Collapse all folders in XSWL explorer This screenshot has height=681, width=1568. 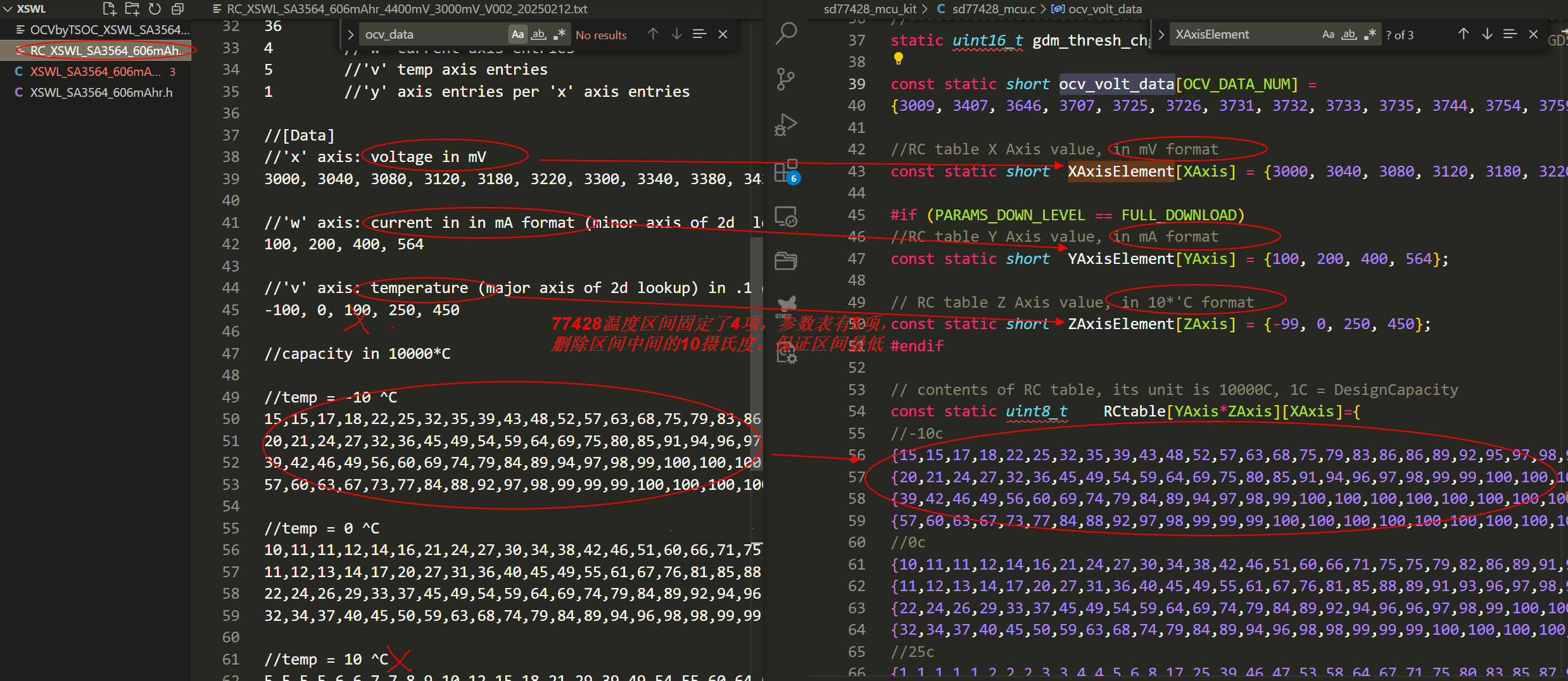tap(177, 9)
